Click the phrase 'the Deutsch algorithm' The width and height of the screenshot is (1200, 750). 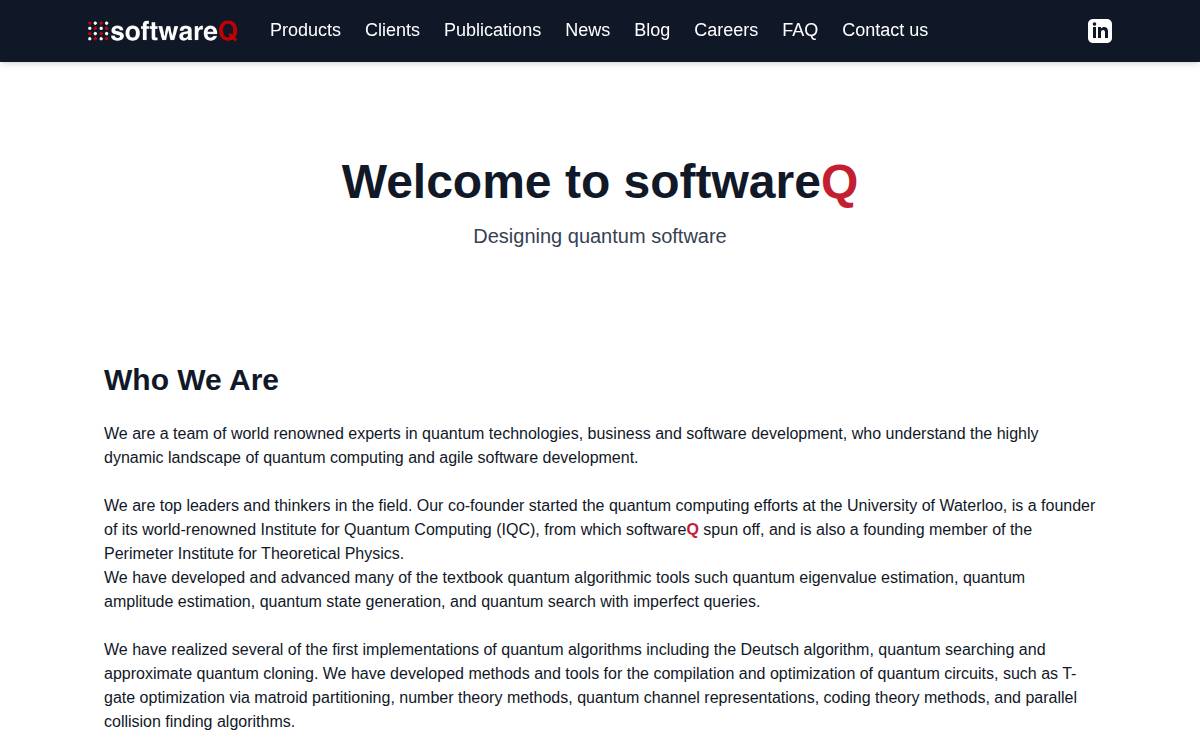[791, 649]
